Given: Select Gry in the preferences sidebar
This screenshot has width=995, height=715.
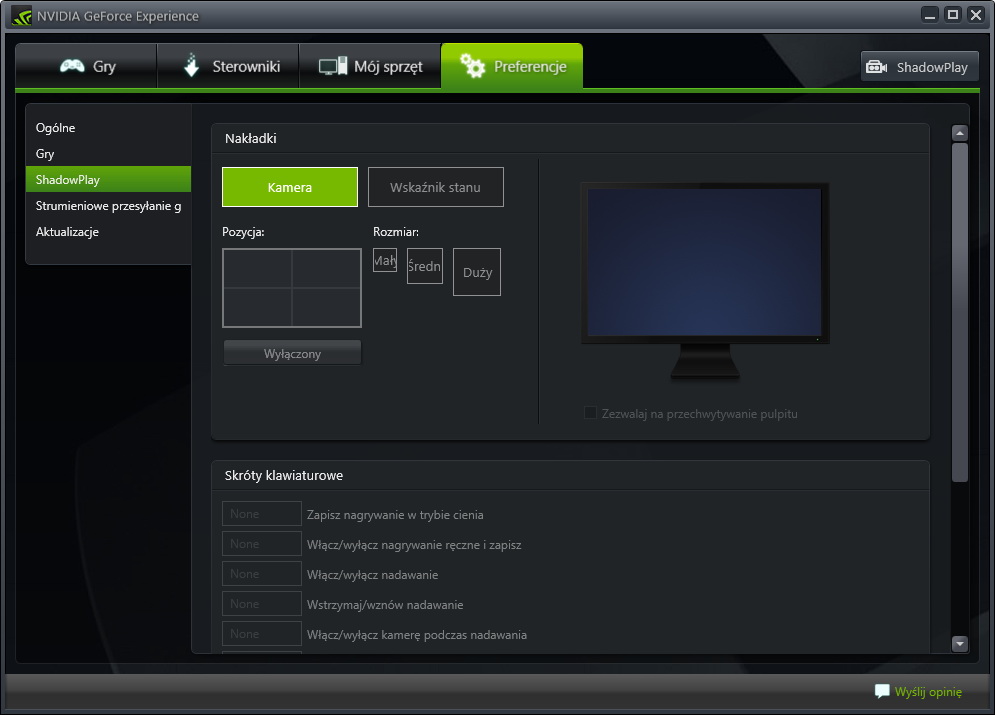Looking at the screenshot, I should 108,154.
